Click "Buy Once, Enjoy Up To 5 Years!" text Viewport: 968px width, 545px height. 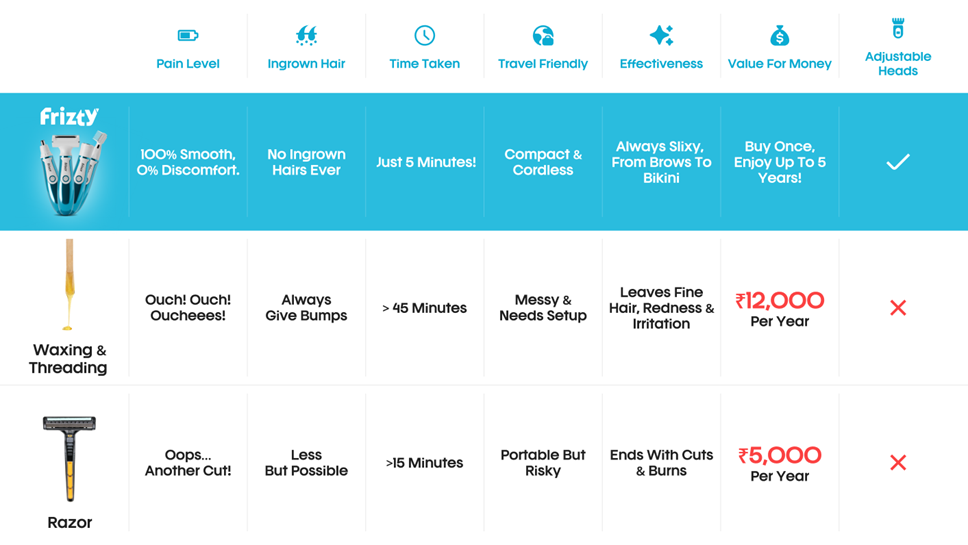coord(780,162)
